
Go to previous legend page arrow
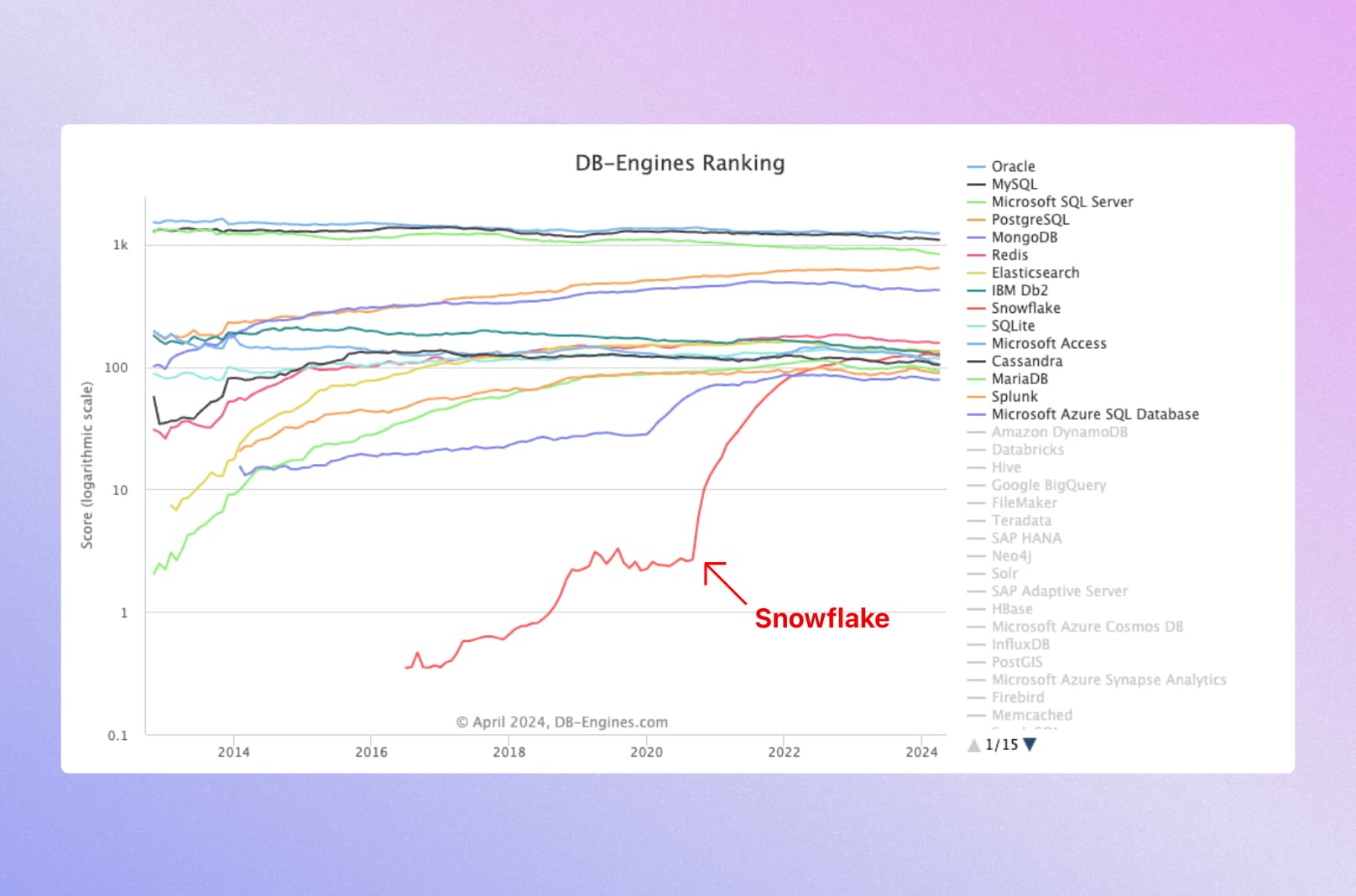pyautogui.click(x=973, y=744)
